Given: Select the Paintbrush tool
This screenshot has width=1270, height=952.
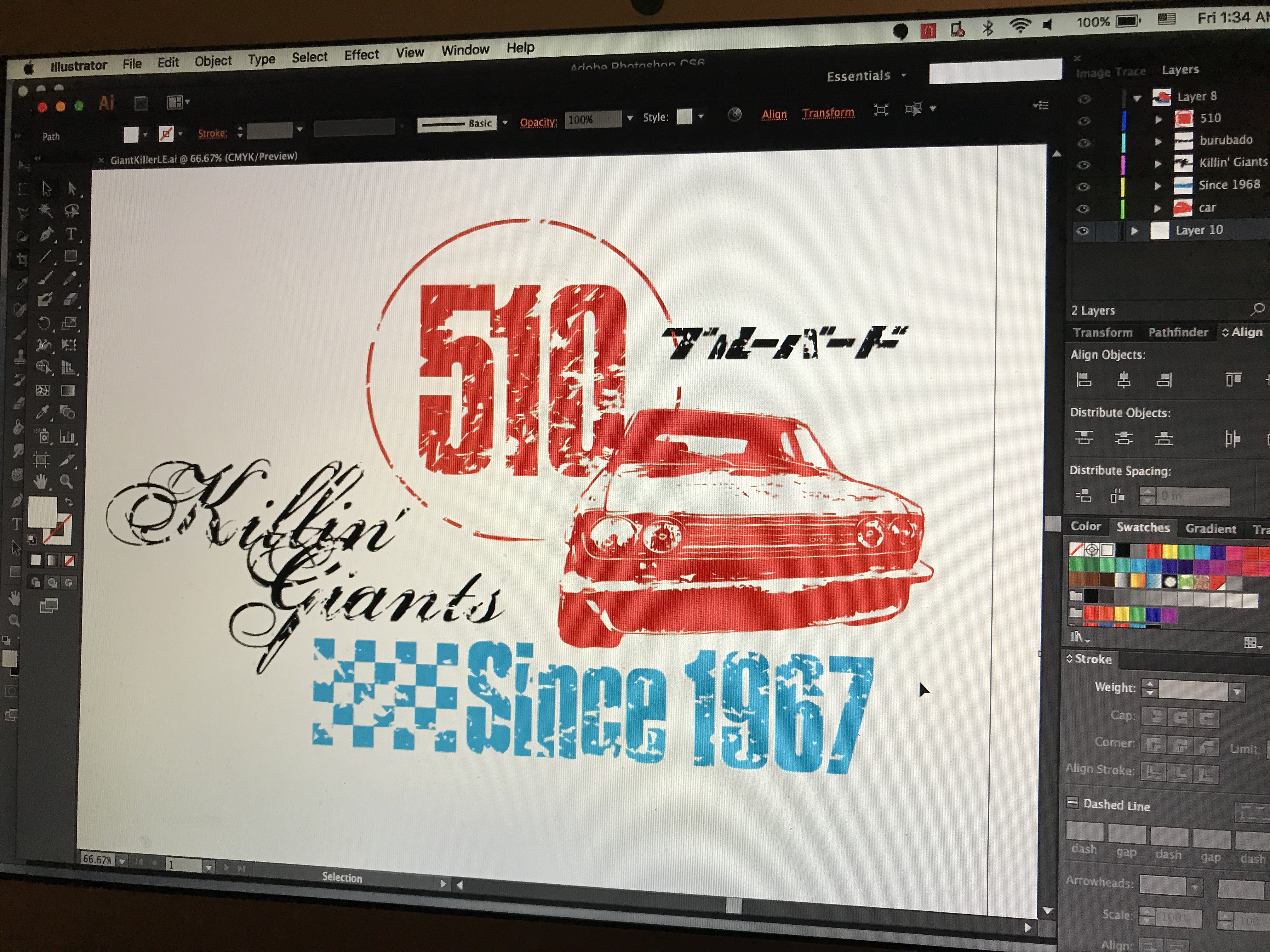Looking at the screenshot, I should pyautogui.click(x=45, y=278).
